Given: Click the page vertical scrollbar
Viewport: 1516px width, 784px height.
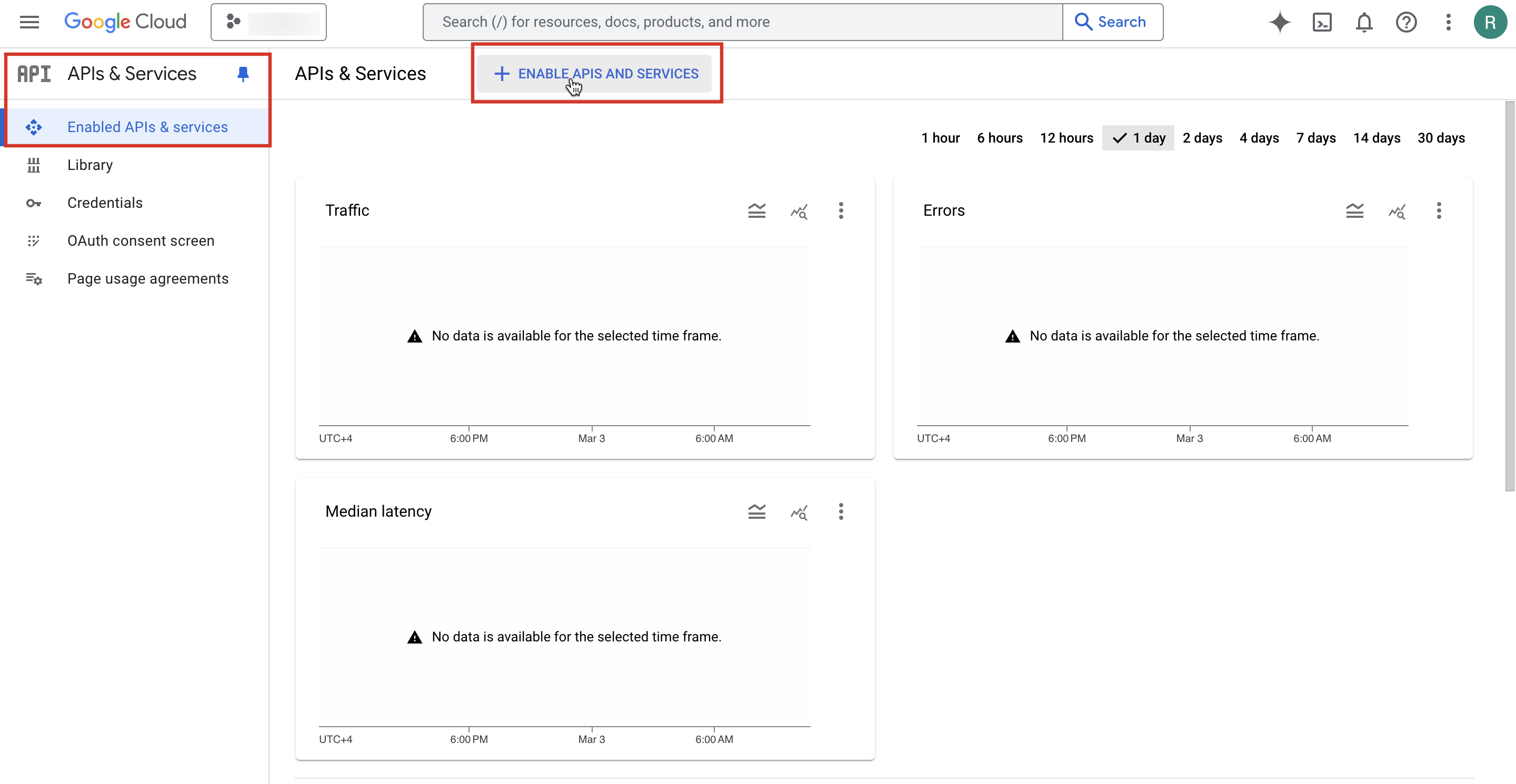Looking at the screenshot, I should 1510,296.
